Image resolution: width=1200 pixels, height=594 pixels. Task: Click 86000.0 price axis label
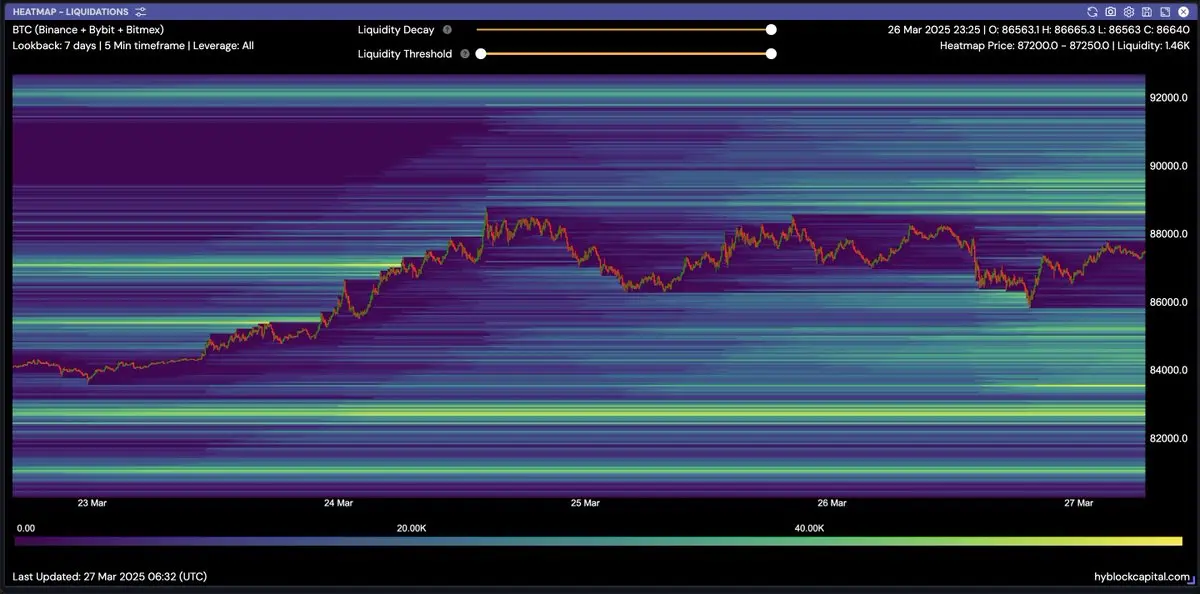(x=1168, y=302)
